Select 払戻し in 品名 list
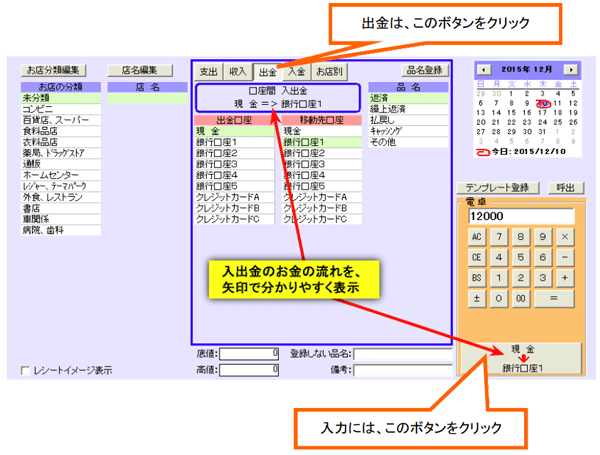Screen dimensions: 600x455 pos(408,120)
